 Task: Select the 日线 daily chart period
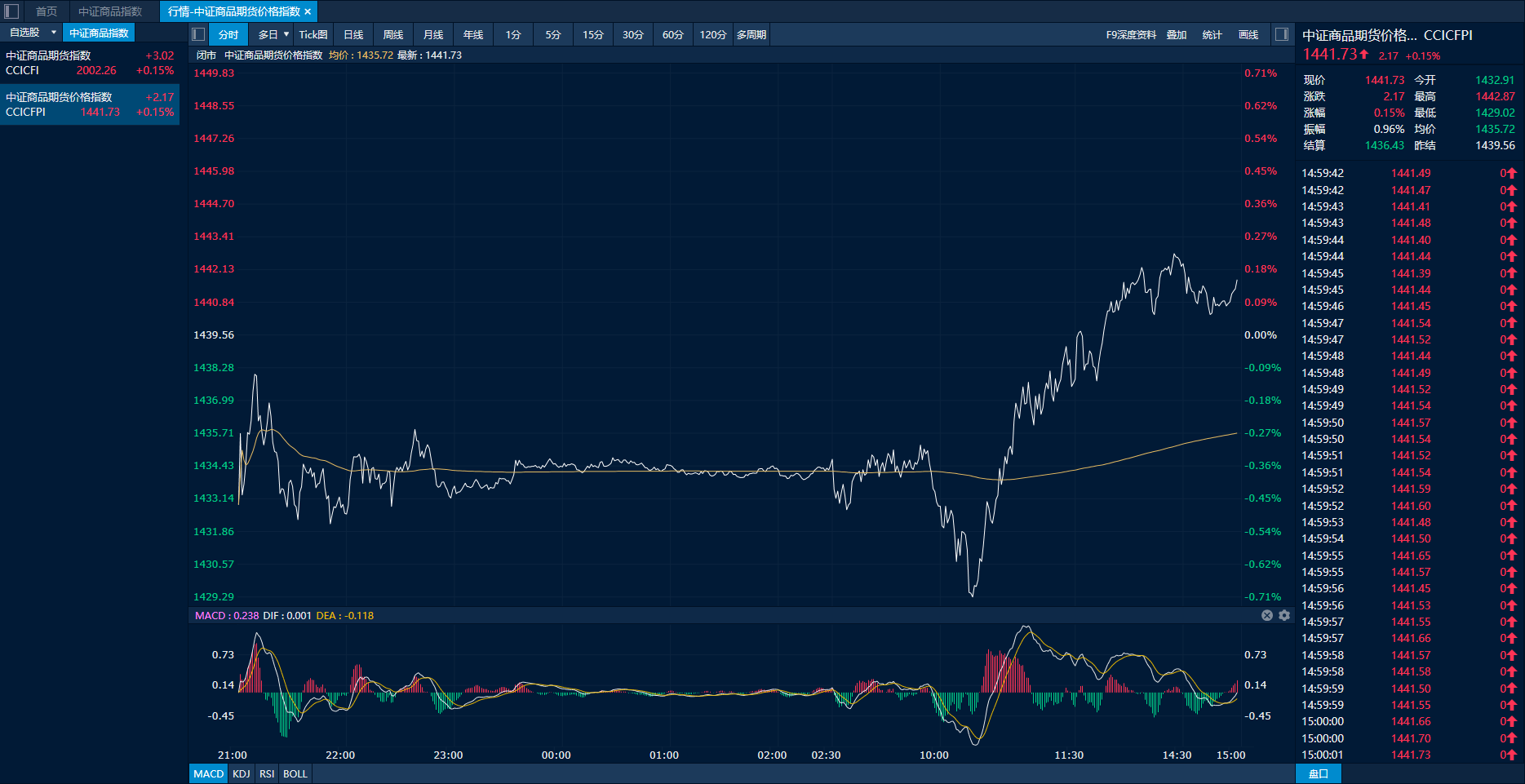(353, 34)
